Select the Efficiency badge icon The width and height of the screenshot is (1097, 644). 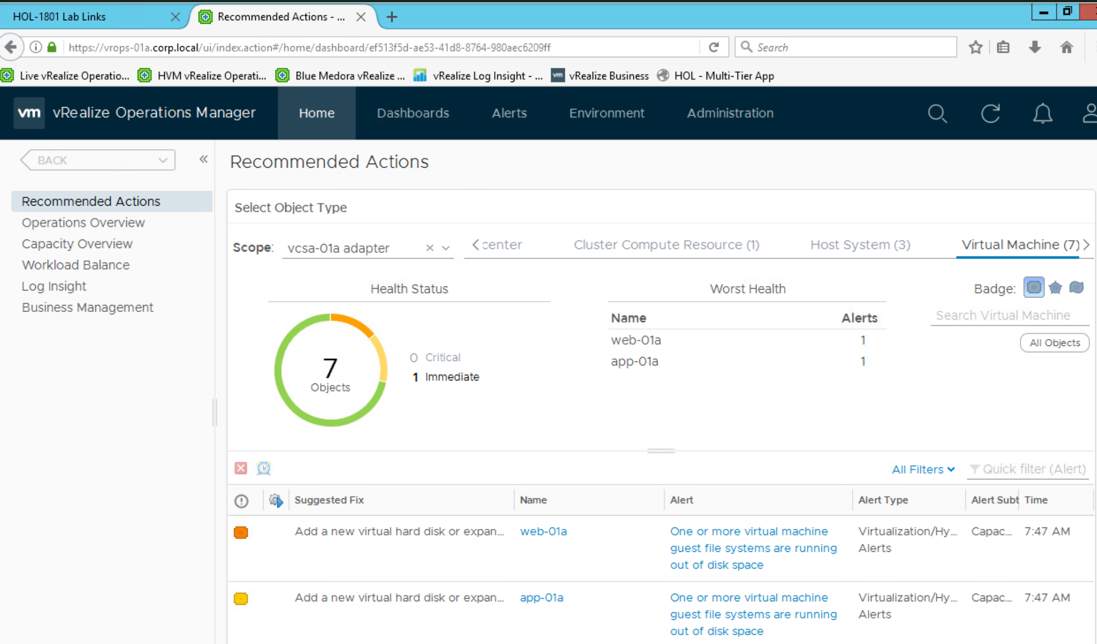[x=1077, y=287]
